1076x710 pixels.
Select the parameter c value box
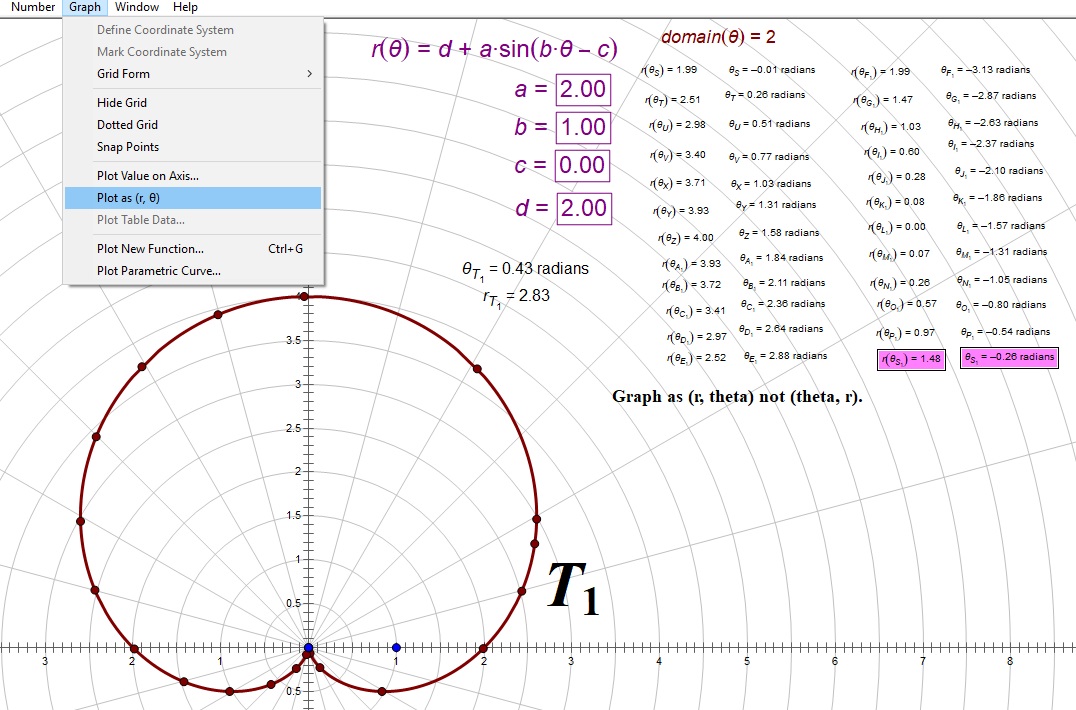(x=582, y=165)
